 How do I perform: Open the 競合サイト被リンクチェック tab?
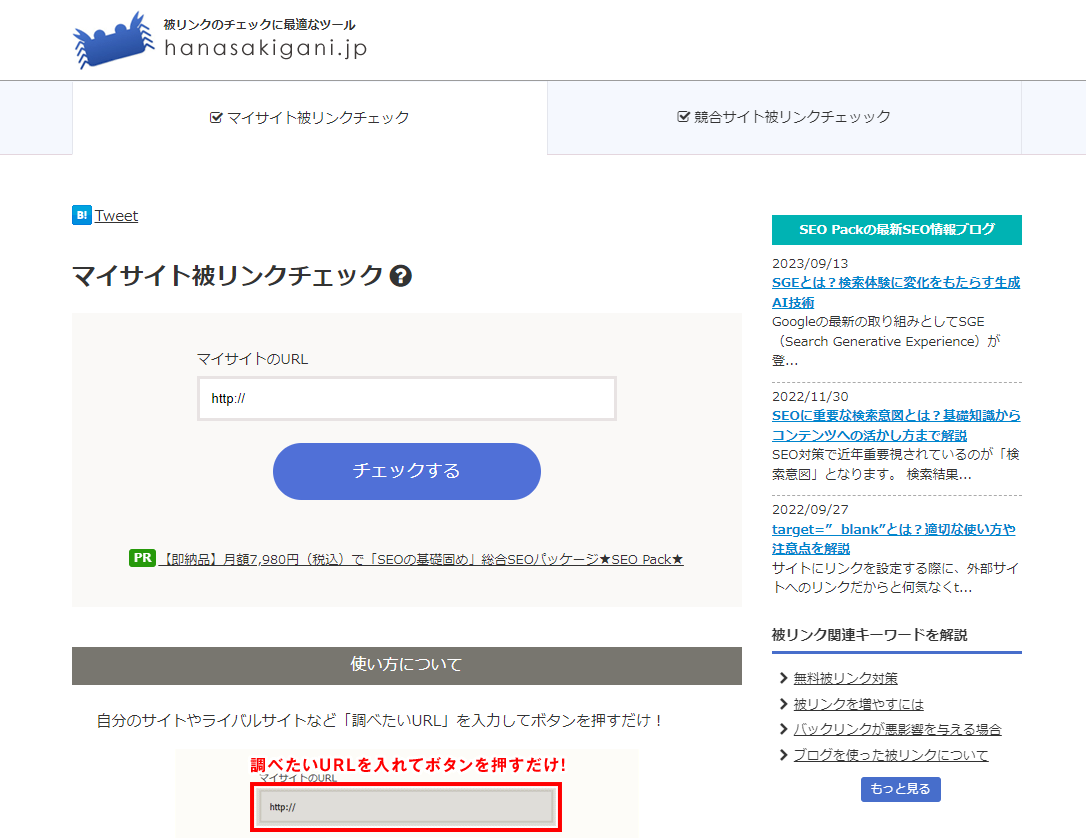pyautogui.click(x=784, y=117)
